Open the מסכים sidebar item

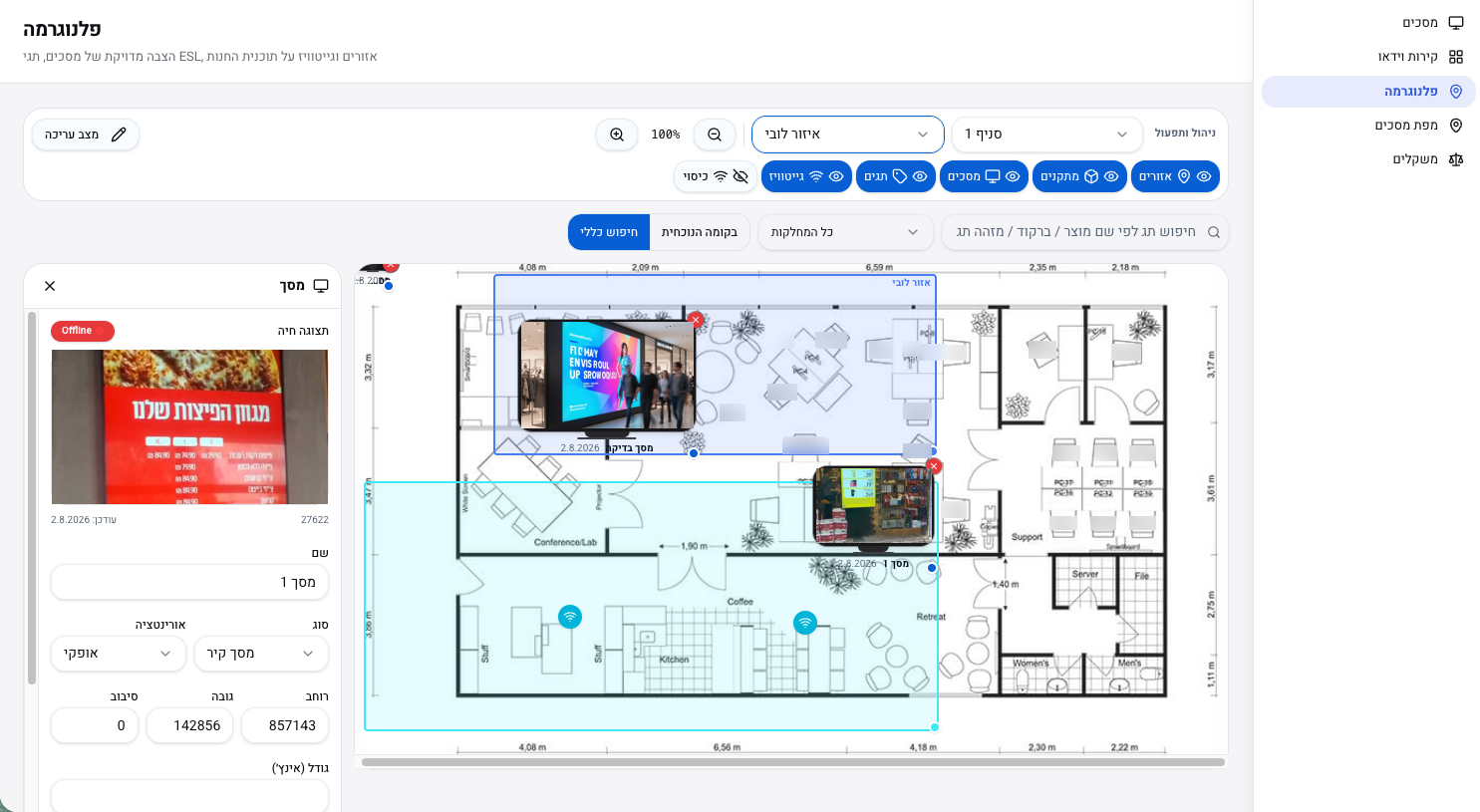[1368, 23]
